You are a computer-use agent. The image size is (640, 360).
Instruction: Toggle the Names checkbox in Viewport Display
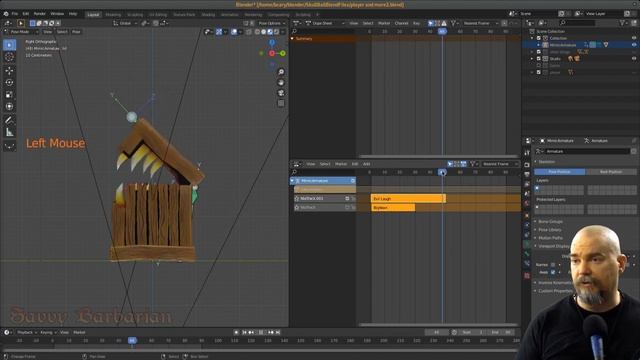[x=553, y=265]
